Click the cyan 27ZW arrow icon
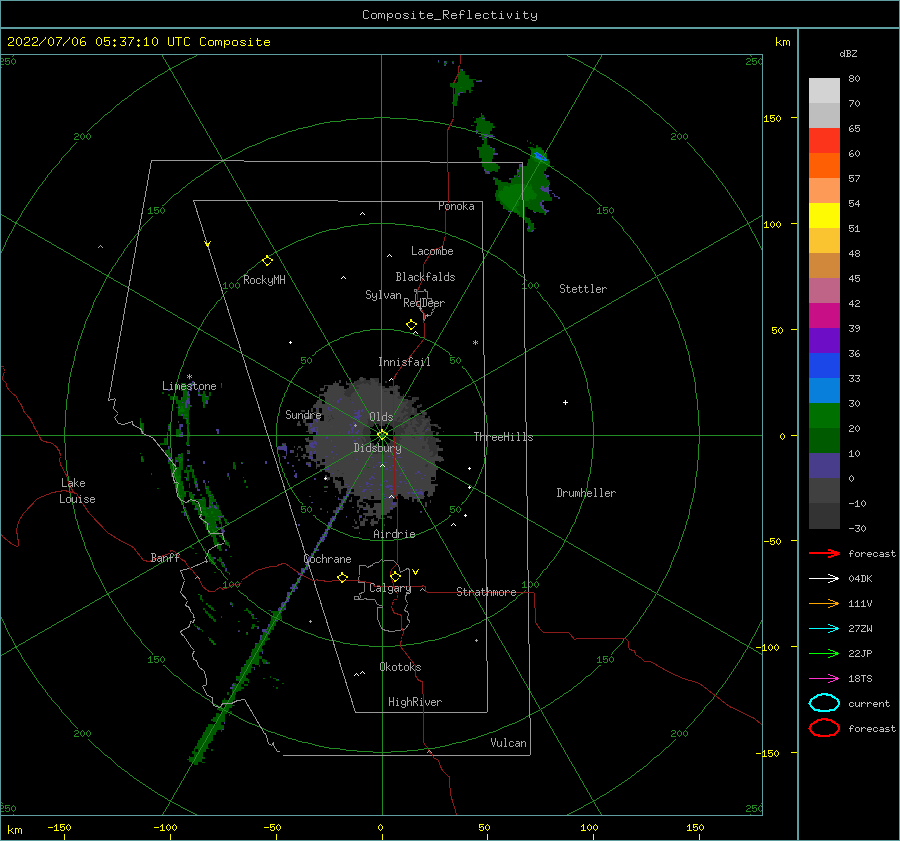This screenshot has height=841, width=900. [824, 629]
